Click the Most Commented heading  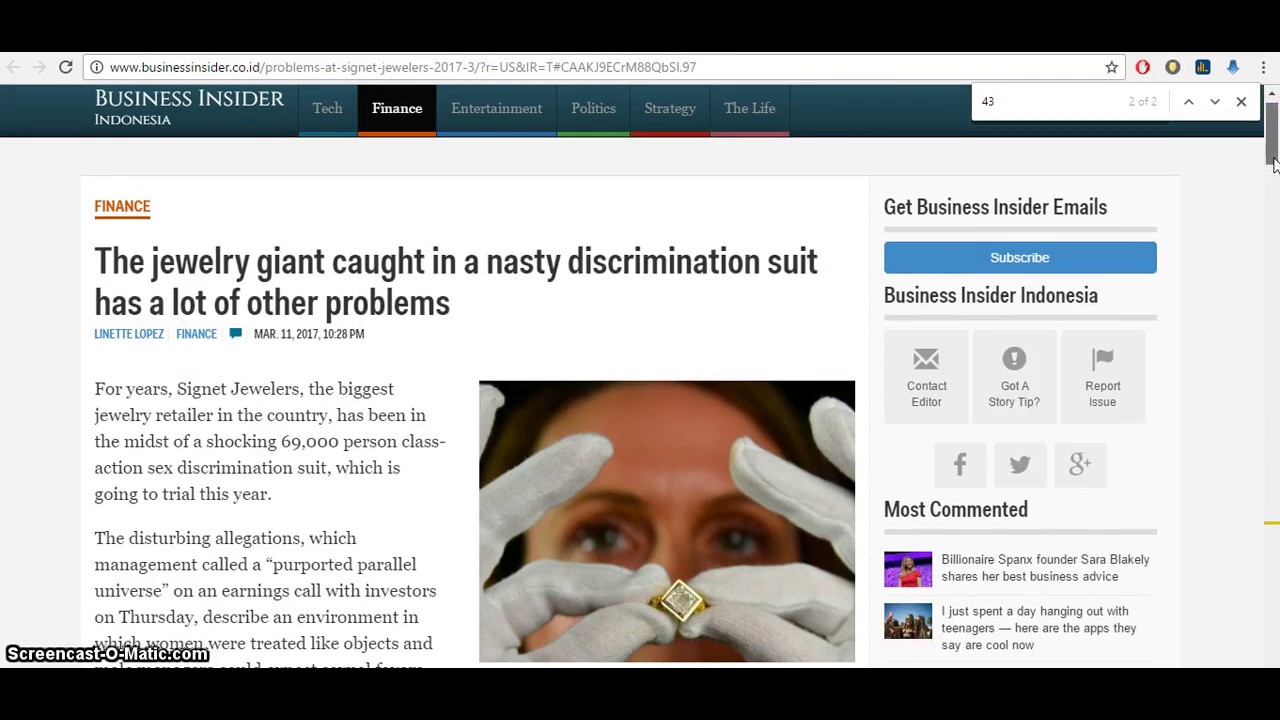point(955,510)
